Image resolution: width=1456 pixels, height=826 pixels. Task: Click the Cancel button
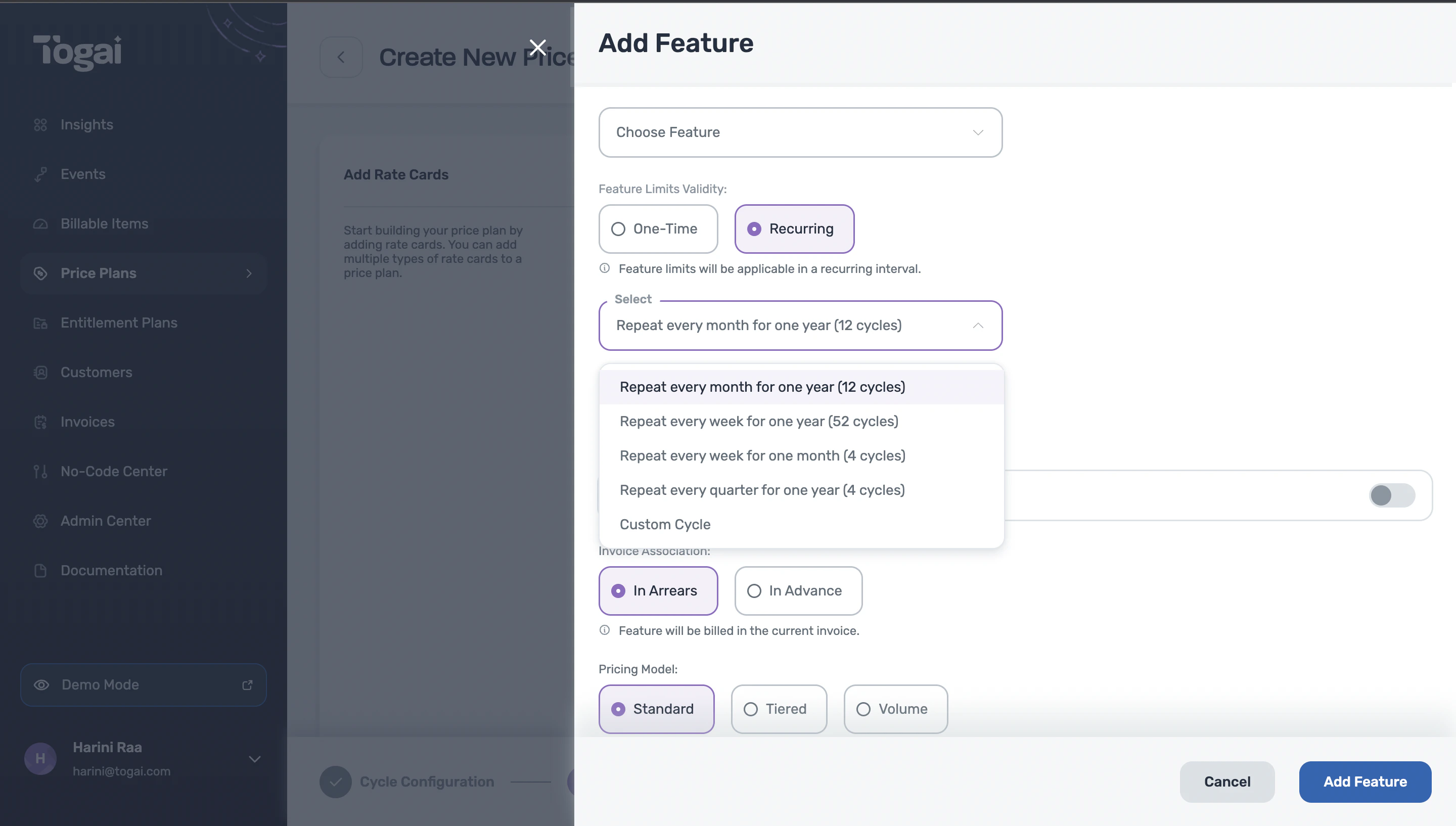[x=1226, y=782]
